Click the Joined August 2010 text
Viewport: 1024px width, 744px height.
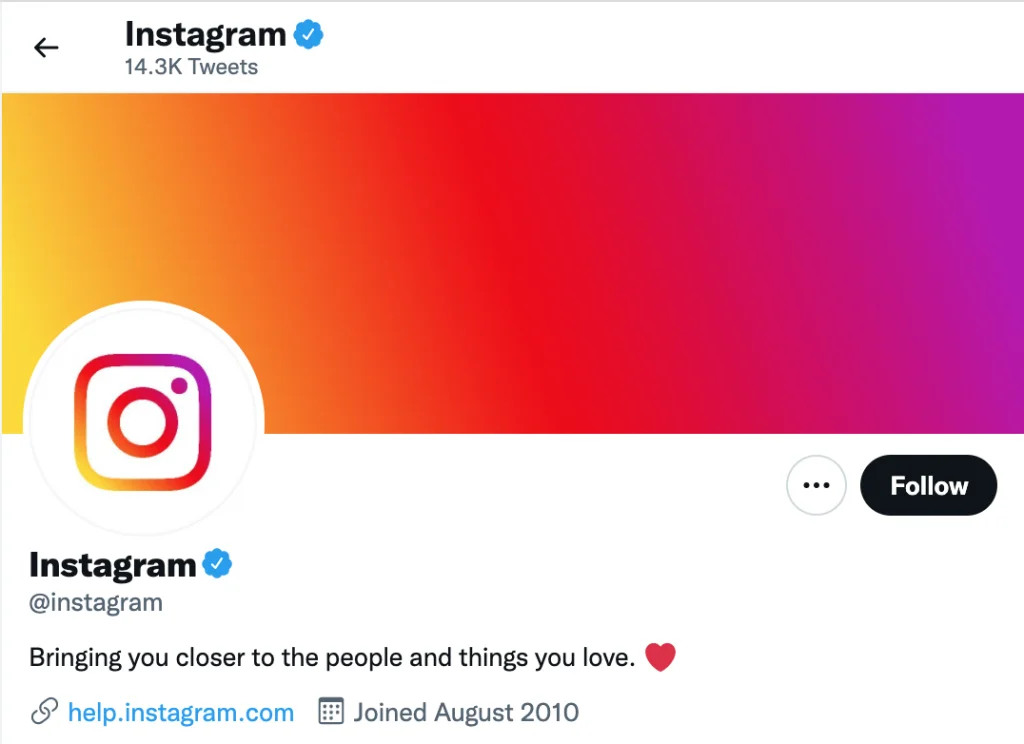pyautogui.click(x=466, y=712)
